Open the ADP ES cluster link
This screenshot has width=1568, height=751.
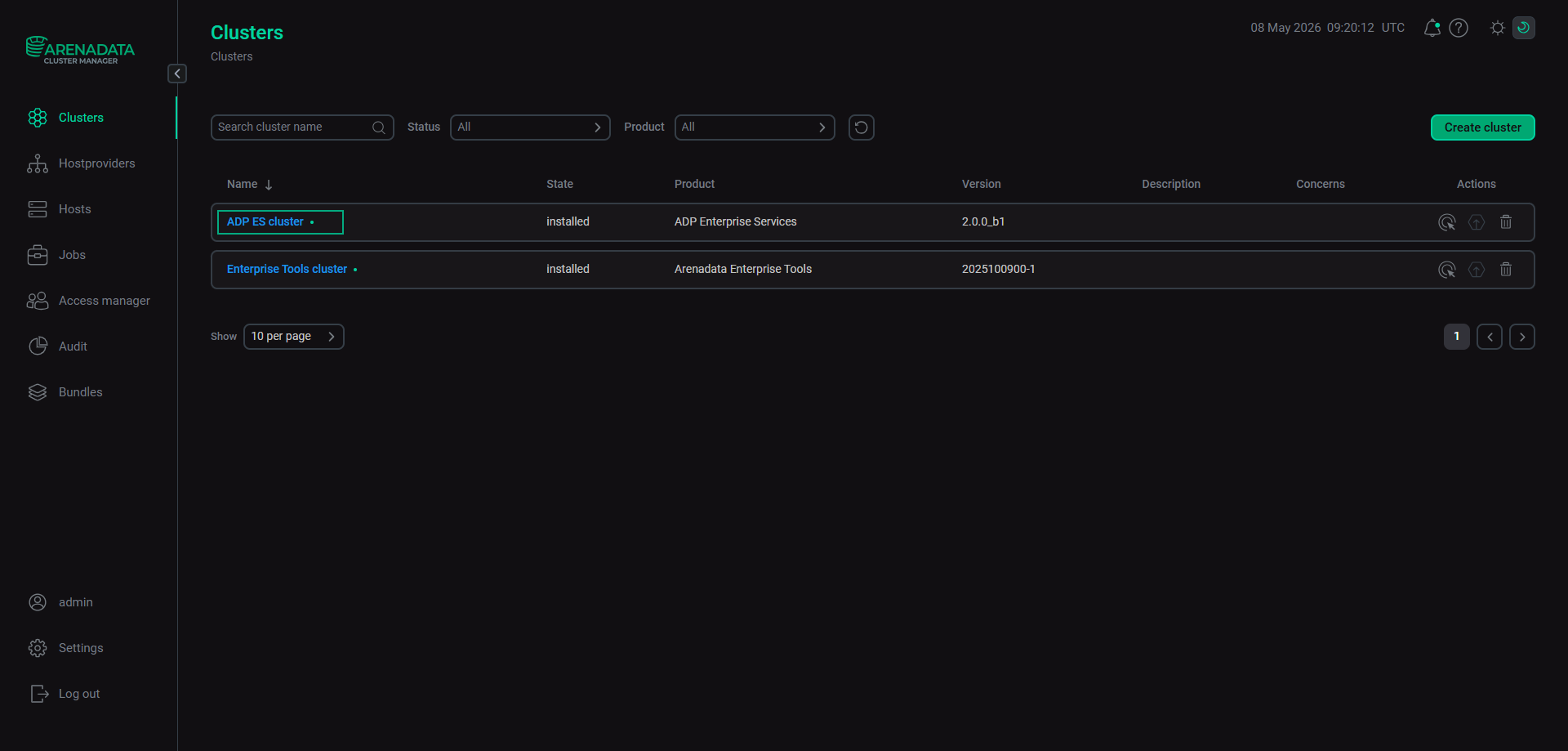coord(265,222)
